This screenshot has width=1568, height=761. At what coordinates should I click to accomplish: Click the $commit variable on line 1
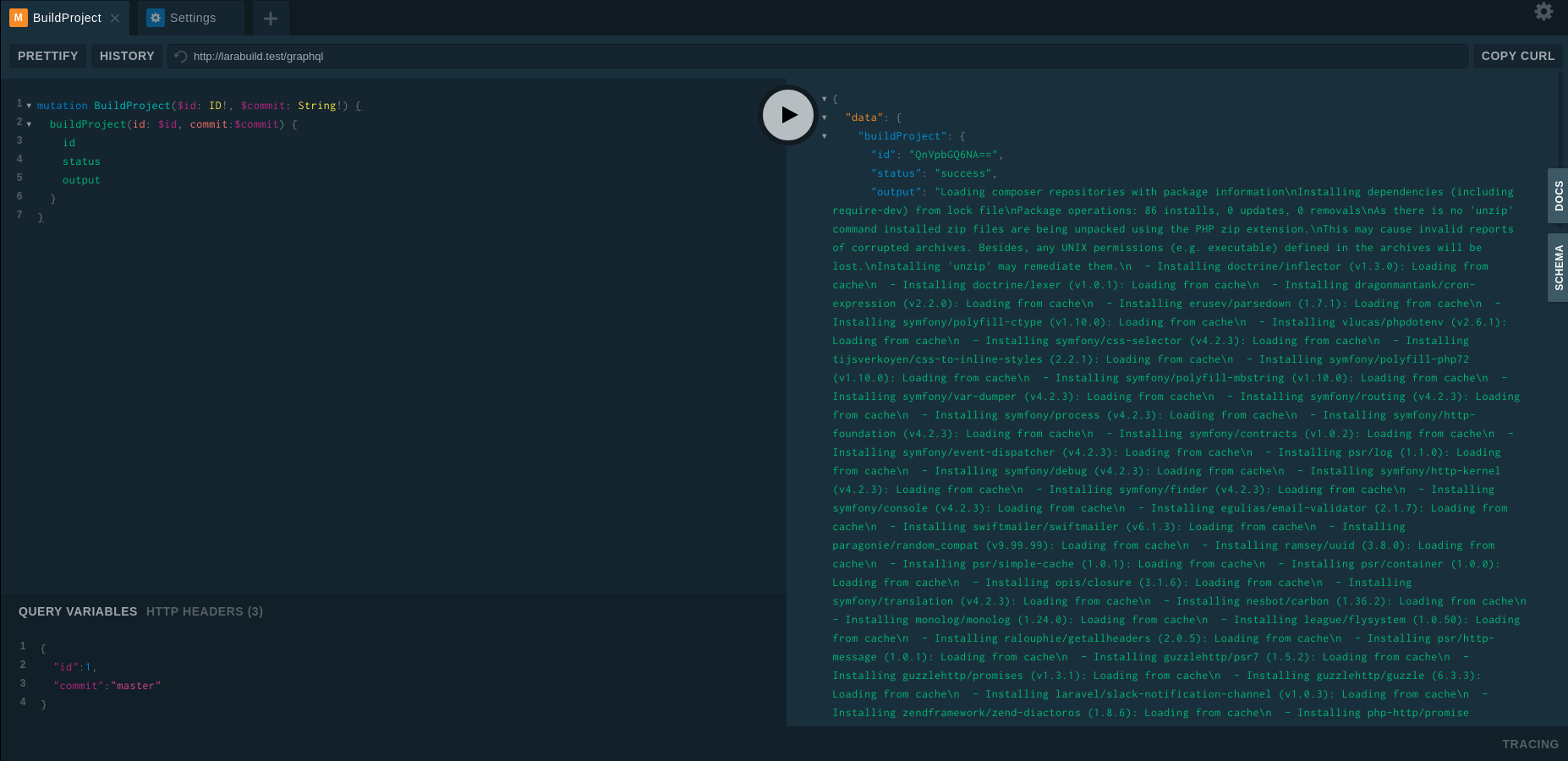263,106
